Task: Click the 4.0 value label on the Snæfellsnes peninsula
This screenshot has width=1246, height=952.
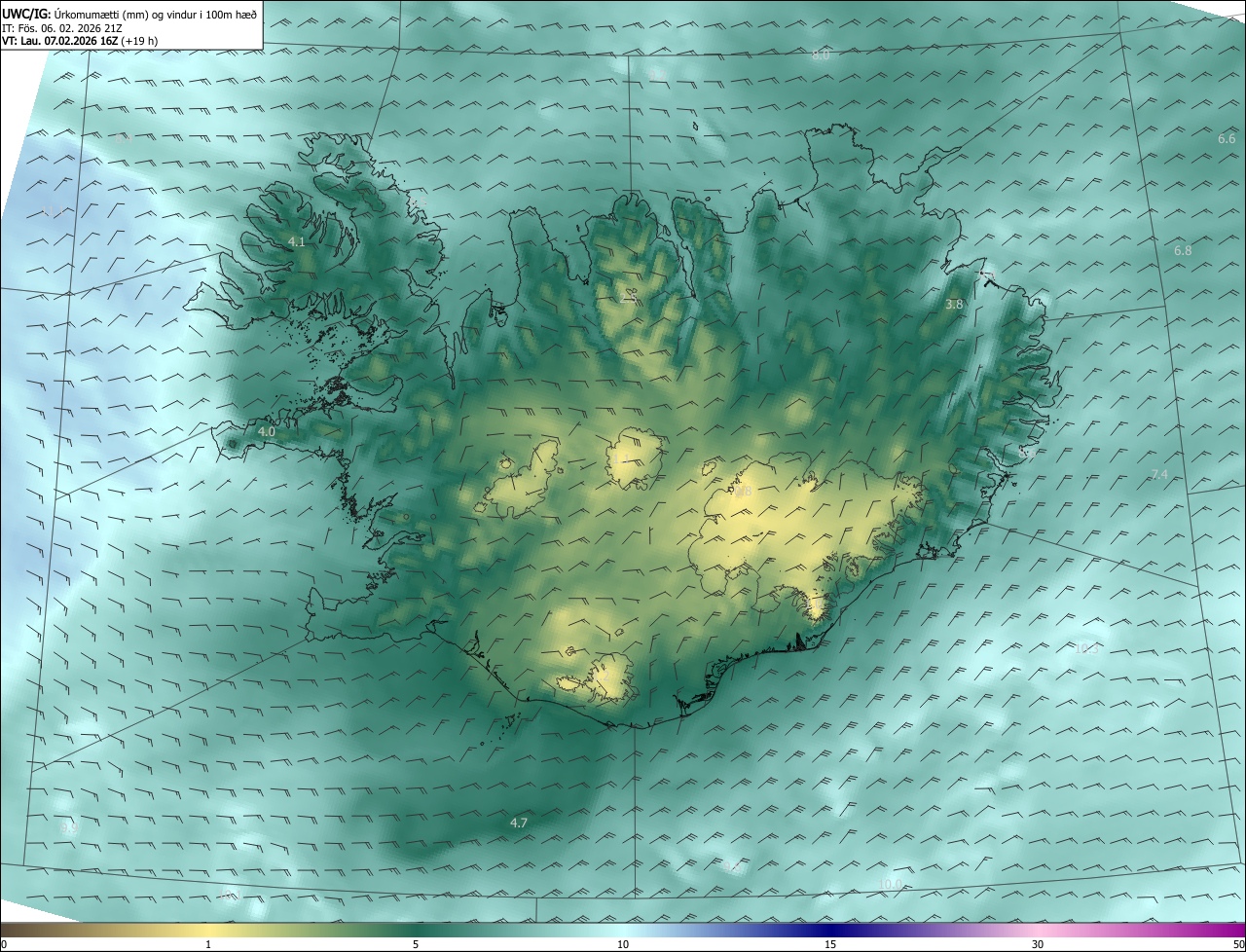Action: click(x=267, y=431)
